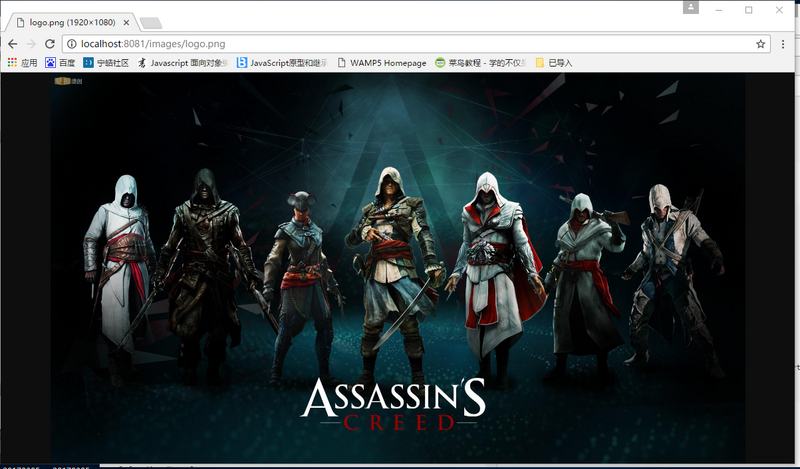Minimize the Chrome window

(719, 10)
